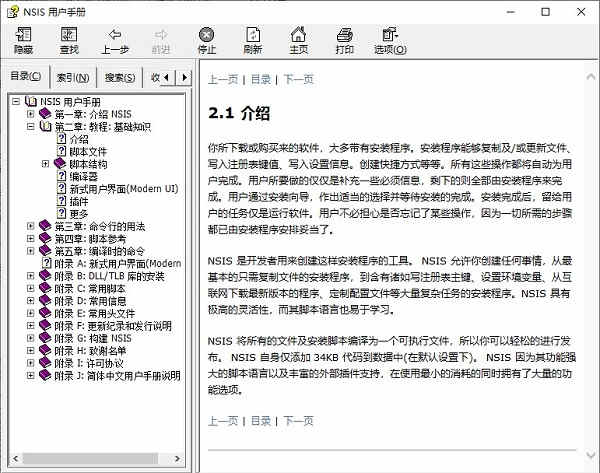Expand 第五章: 编译时的命令 node
The width and height of the screenshot is (600, 473).
(x=31, y=251)
